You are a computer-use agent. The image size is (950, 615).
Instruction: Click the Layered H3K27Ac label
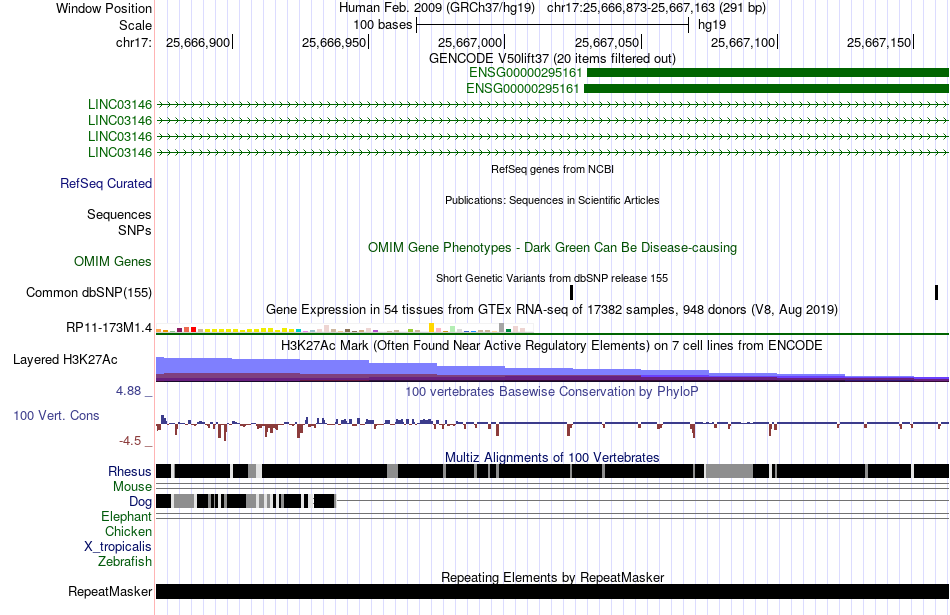pyautogui.click(x=65, y=360)
